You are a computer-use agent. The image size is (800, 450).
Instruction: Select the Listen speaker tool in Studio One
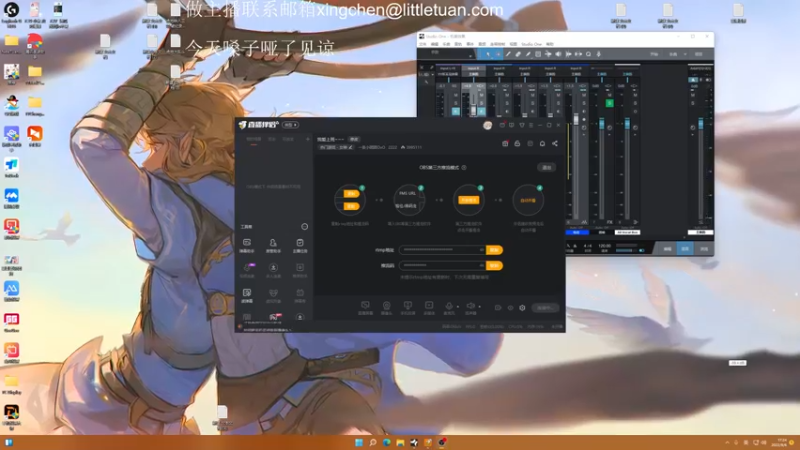point(558,54)
